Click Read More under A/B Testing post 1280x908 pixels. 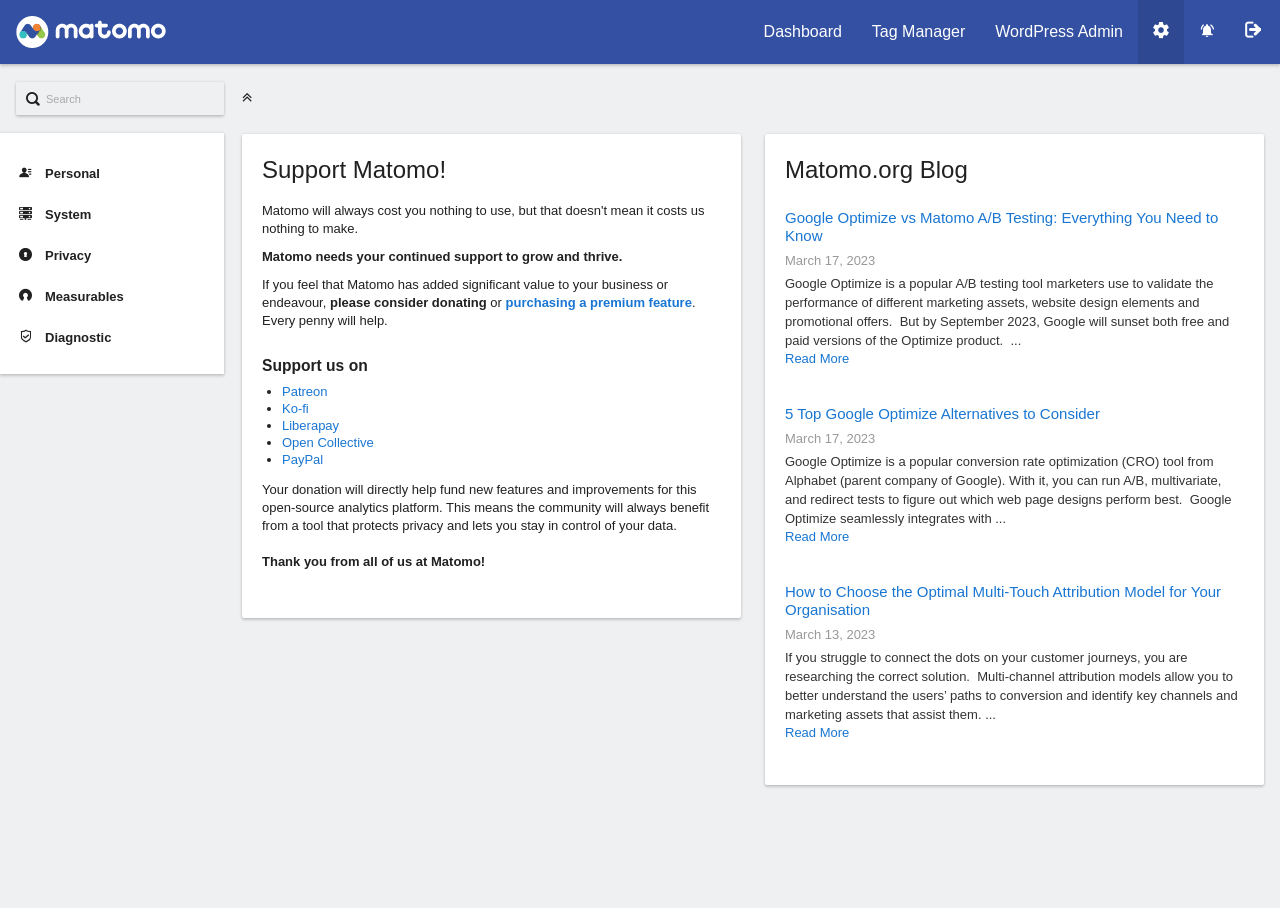coord(817,359)
